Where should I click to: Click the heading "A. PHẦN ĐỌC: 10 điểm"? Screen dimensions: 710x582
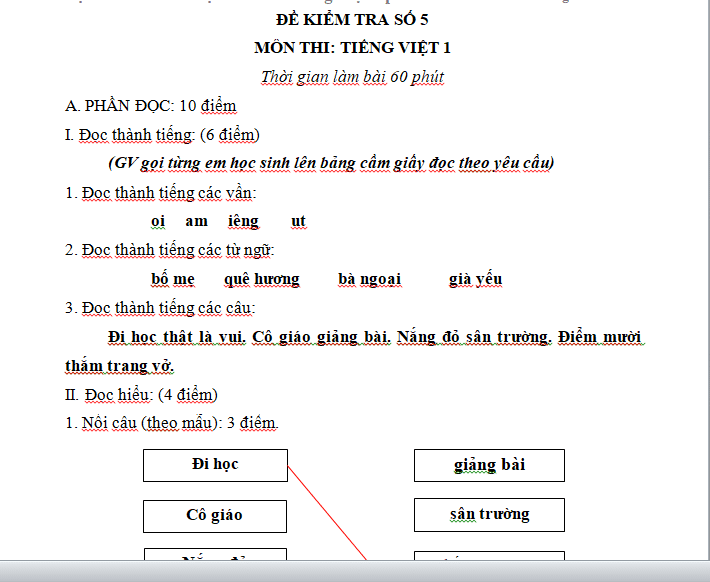point(150,106)
